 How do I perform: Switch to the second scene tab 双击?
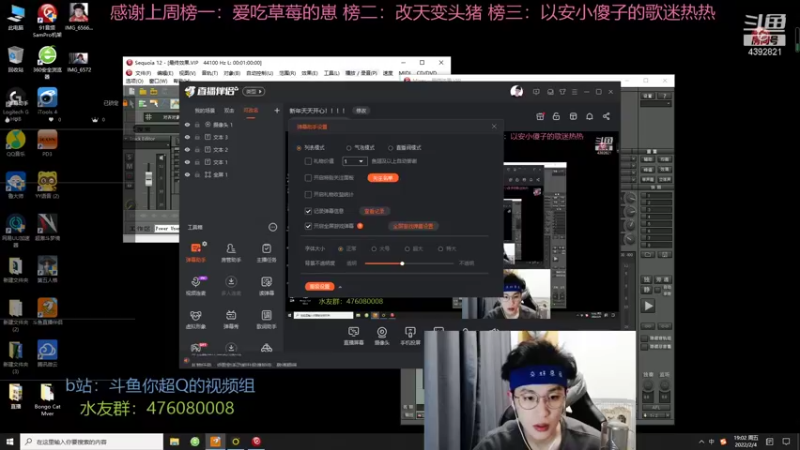tap(229, 111)
